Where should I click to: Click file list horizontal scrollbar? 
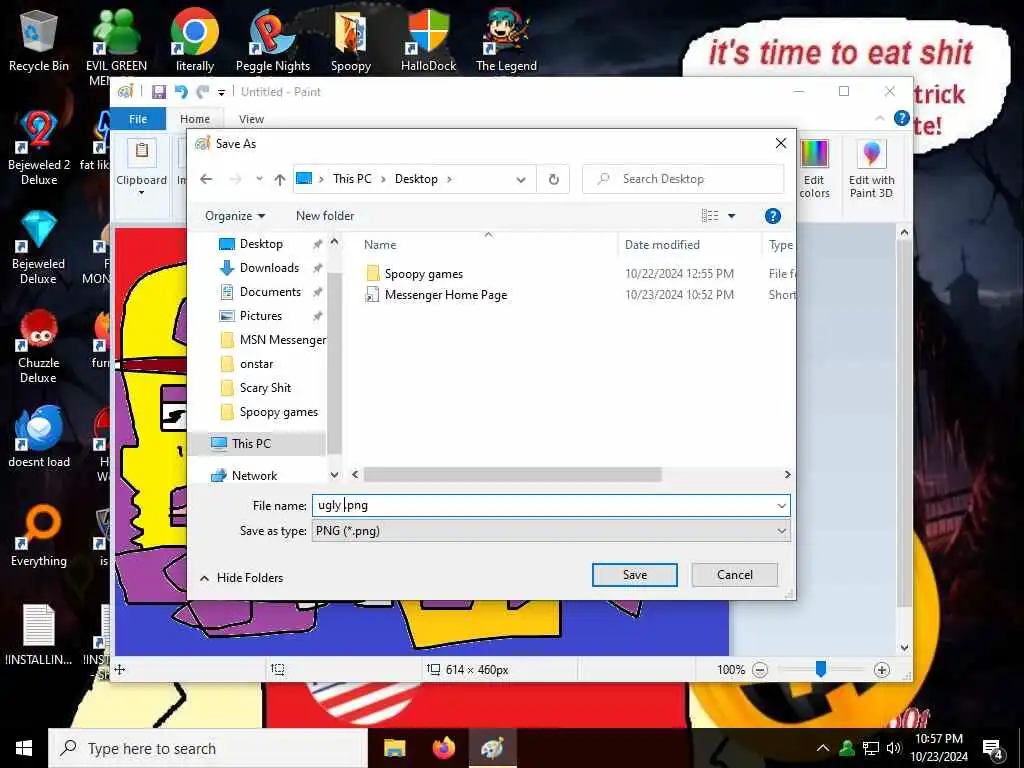(513, 475)
